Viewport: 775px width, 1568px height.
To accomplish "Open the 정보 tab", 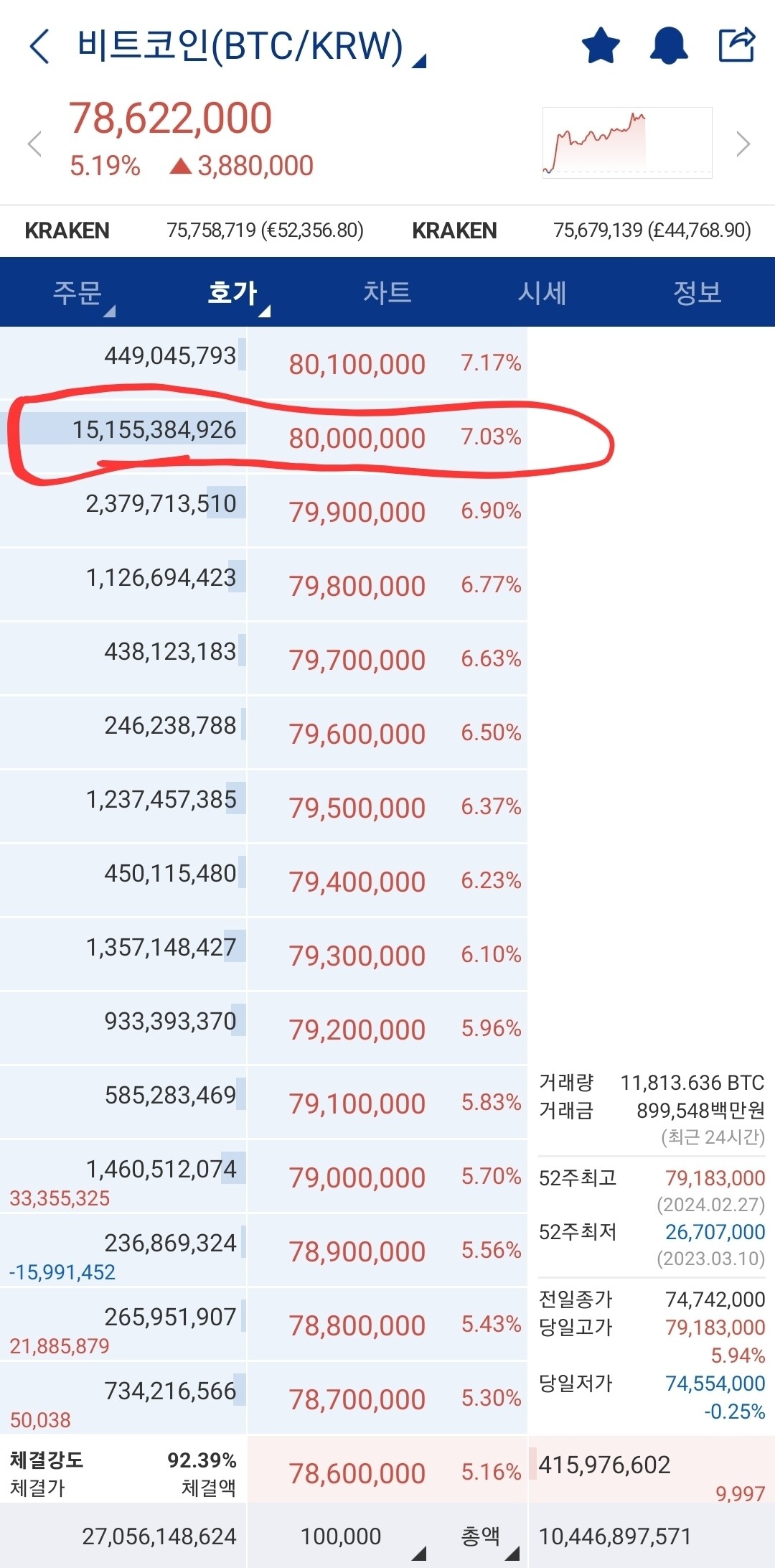I will pos(697,291).
